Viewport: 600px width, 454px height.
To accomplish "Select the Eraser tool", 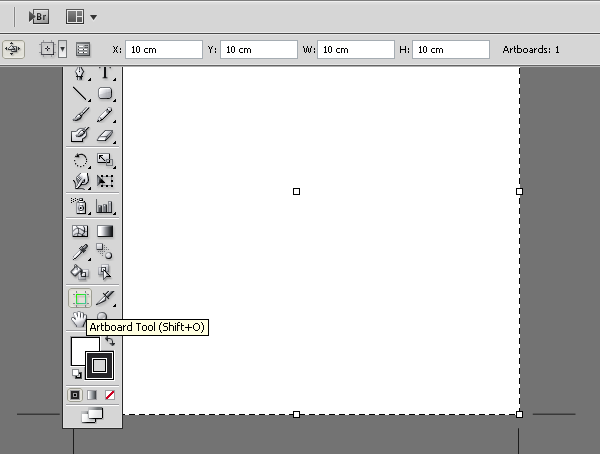I will coord(105,135).
